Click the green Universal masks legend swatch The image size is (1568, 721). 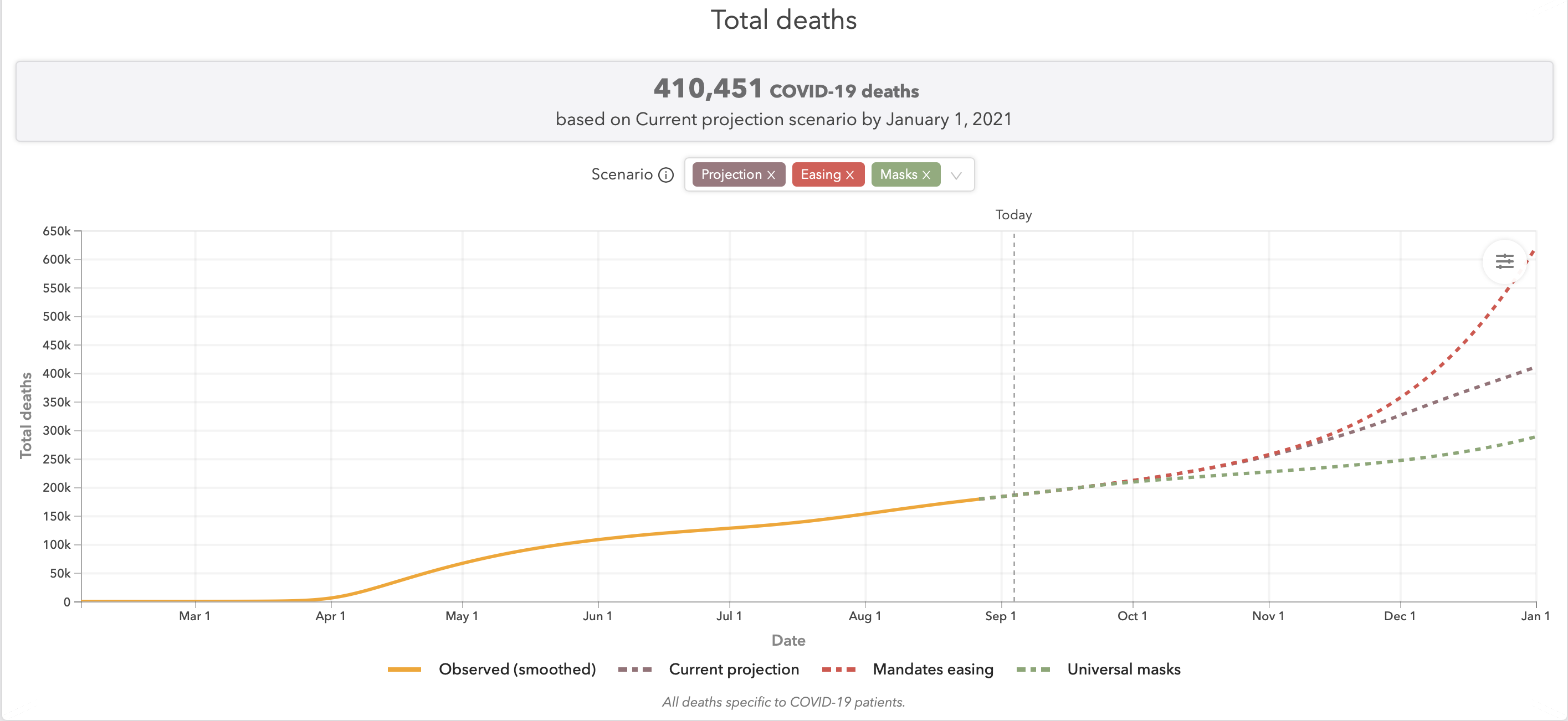point(1033,669)
